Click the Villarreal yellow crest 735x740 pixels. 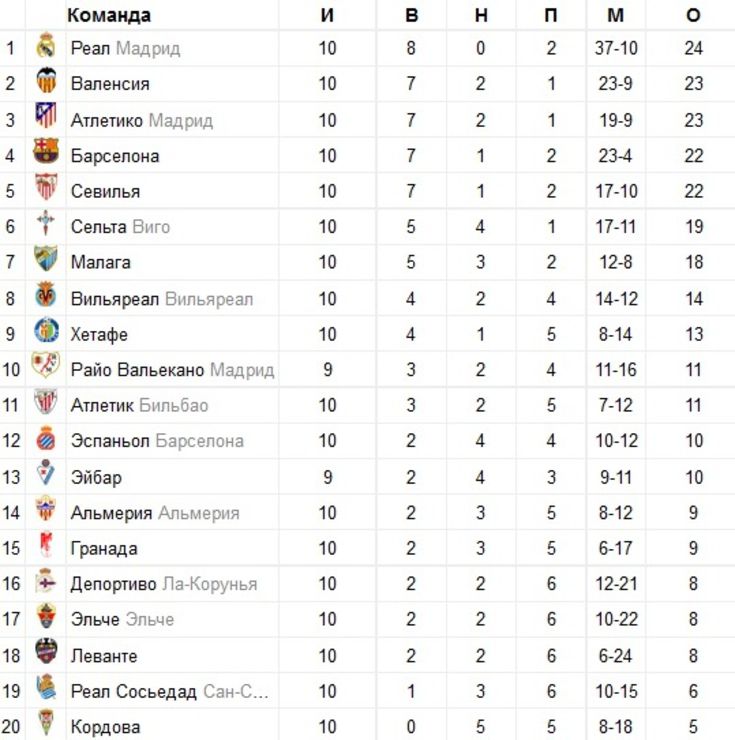[x=46, y=294]
